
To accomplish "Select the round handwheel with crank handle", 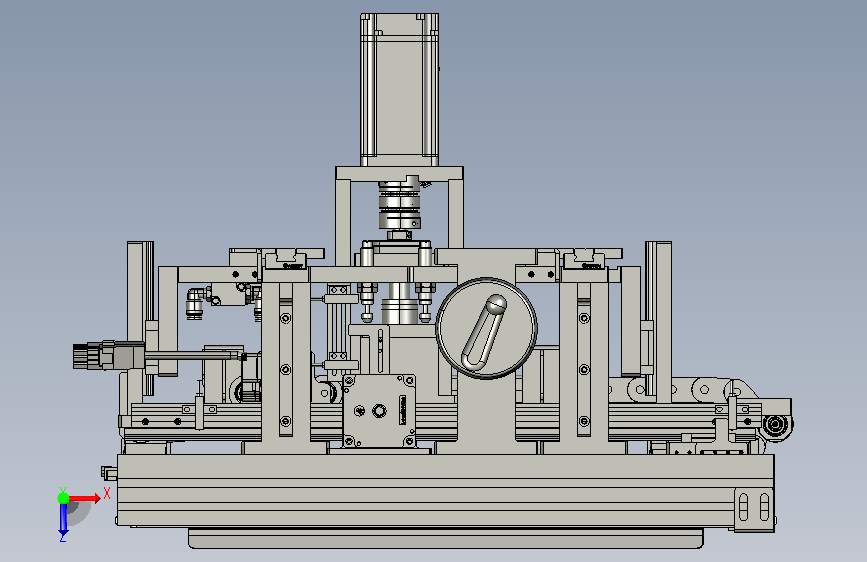I will pyautogui.click(x=487, y=329).
